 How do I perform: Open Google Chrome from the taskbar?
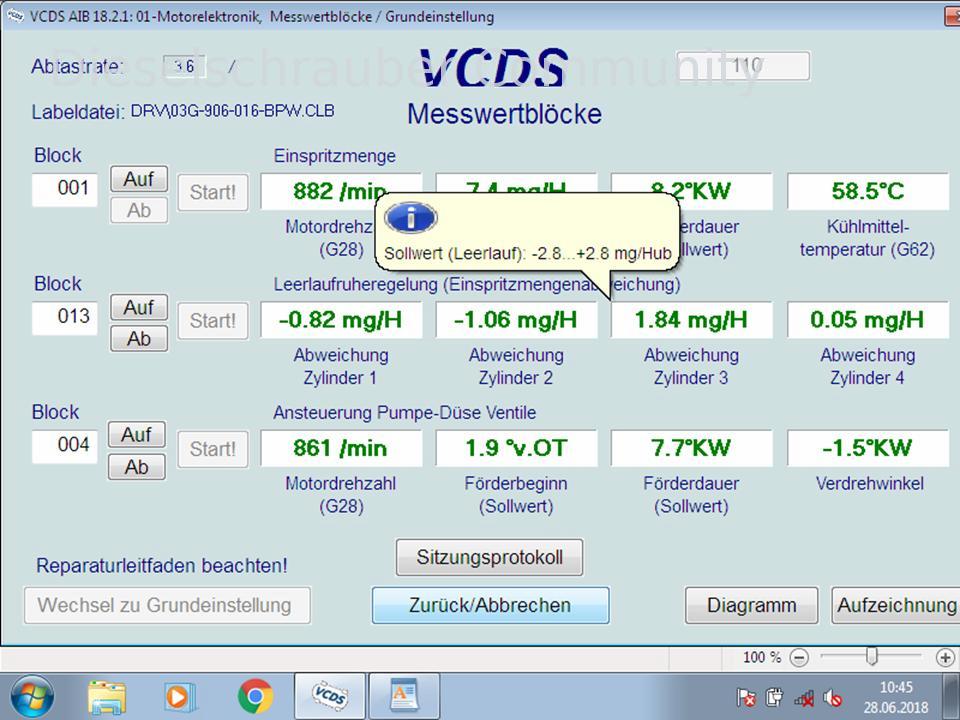255,697
